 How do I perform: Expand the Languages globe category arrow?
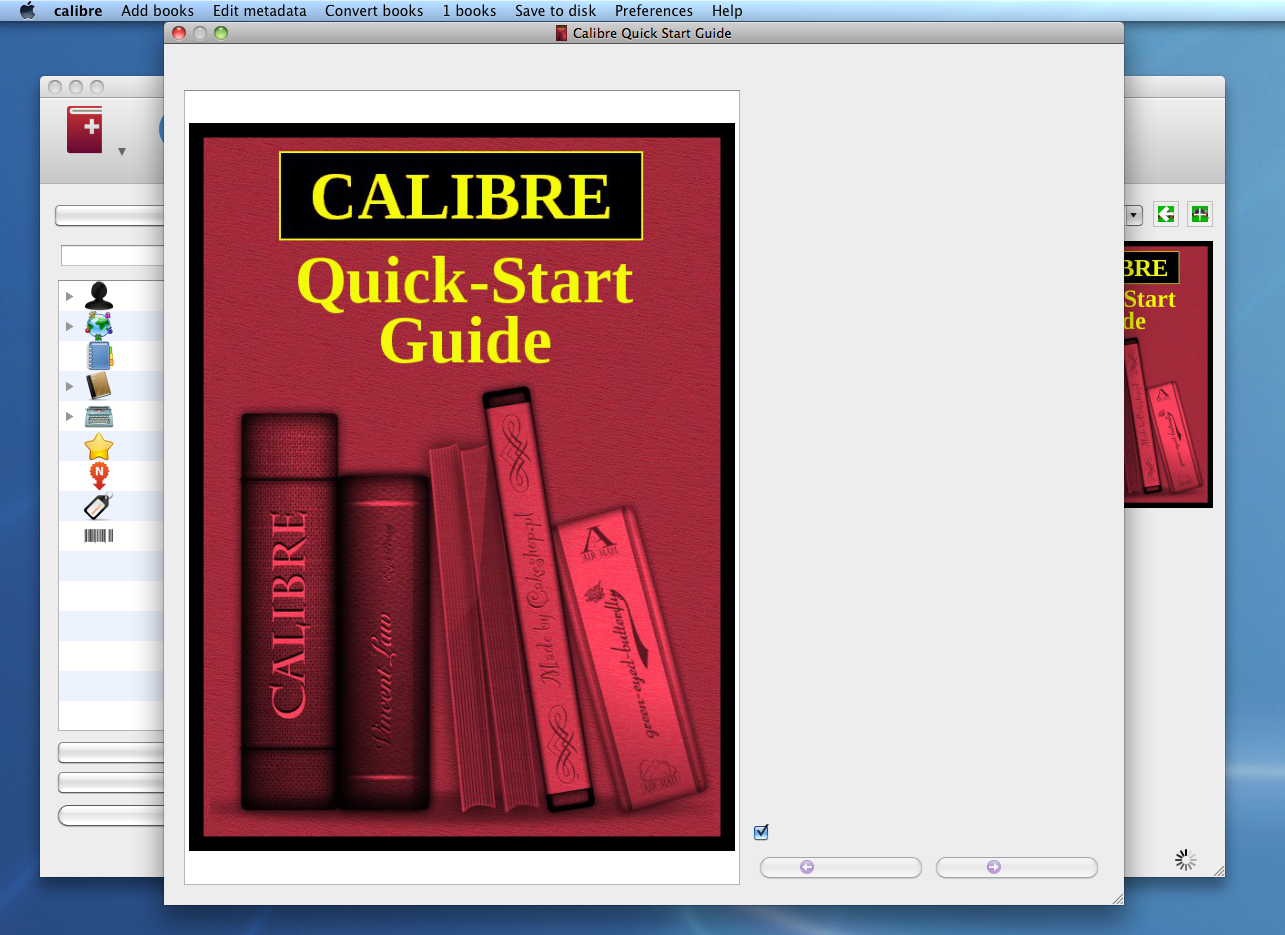pyautogui.click(x=70, y=326)
